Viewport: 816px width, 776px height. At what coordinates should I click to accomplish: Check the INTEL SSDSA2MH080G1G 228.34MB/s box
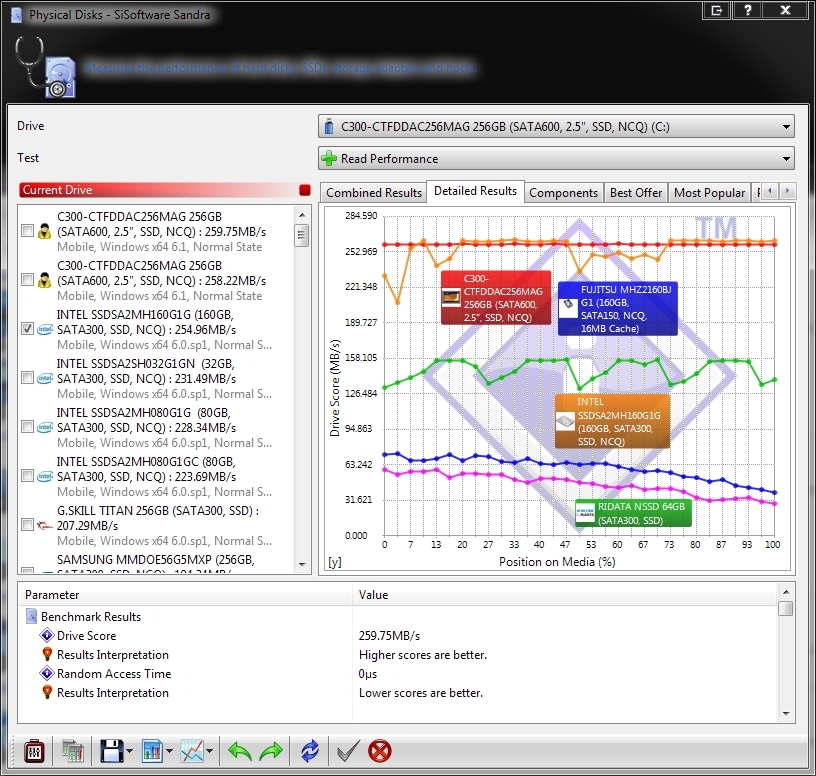[x=28, y=427]
